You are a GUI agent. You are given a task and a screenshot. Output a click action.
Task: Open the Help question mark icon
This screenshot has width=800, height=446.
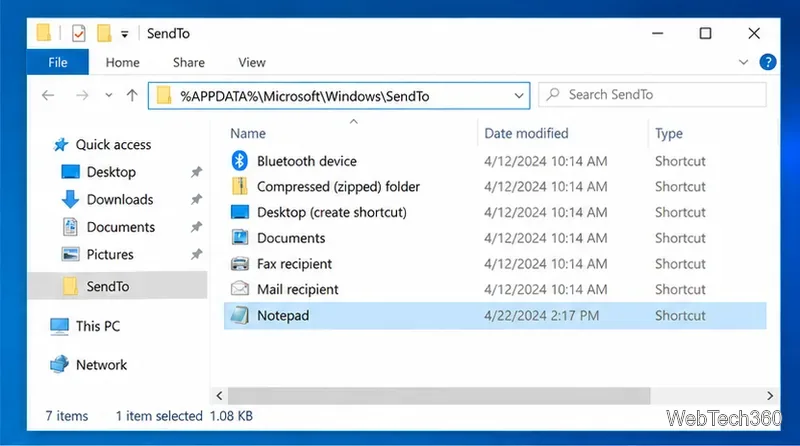point(768,62)
